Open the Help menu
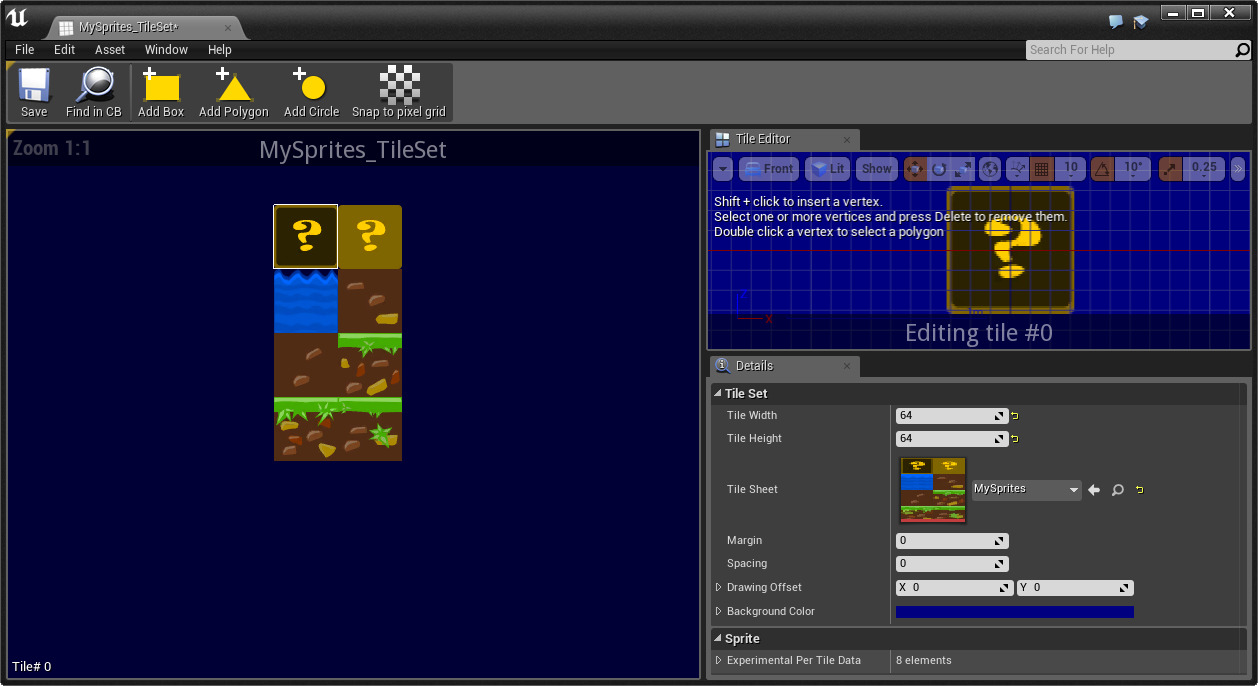This screenshot has width=1258, height=686. pyautogui.click(x=220, y=49)
